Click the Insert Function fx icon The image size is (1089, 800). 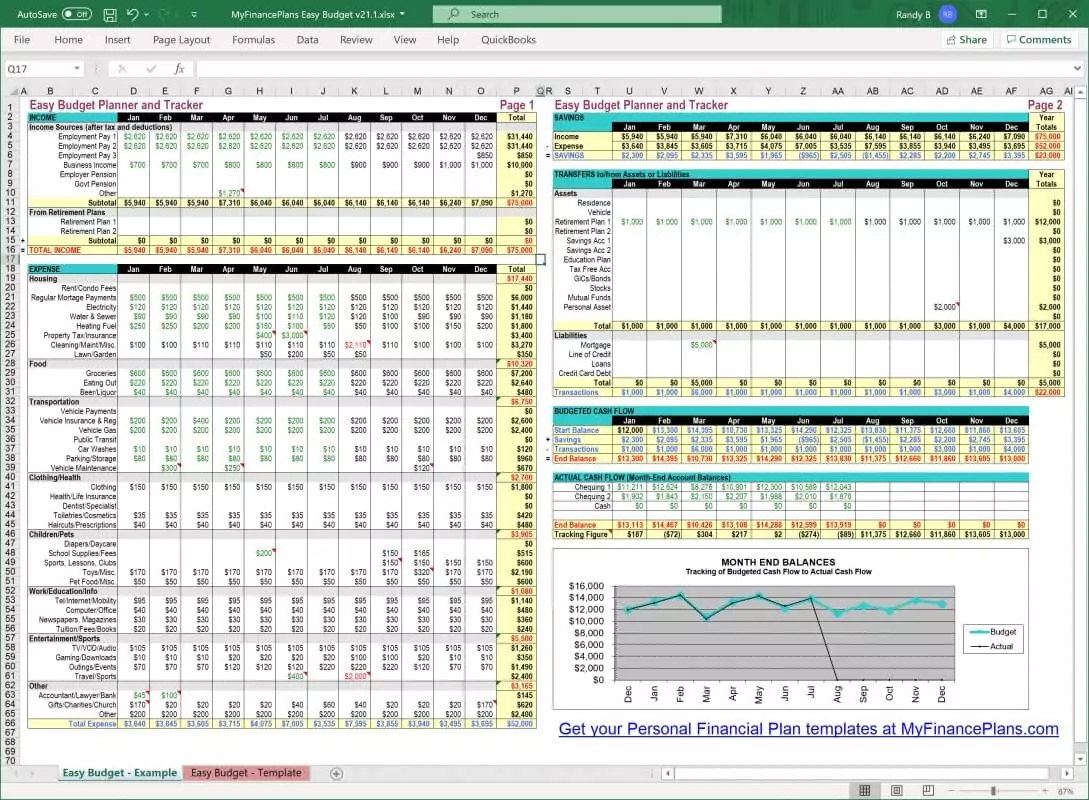click(x=179, y=69)
